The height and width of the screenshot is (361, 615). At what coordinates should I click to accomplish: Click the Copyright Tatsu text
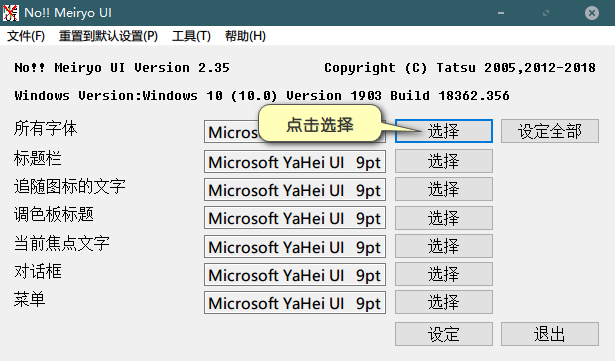click(x=460, y=68)
